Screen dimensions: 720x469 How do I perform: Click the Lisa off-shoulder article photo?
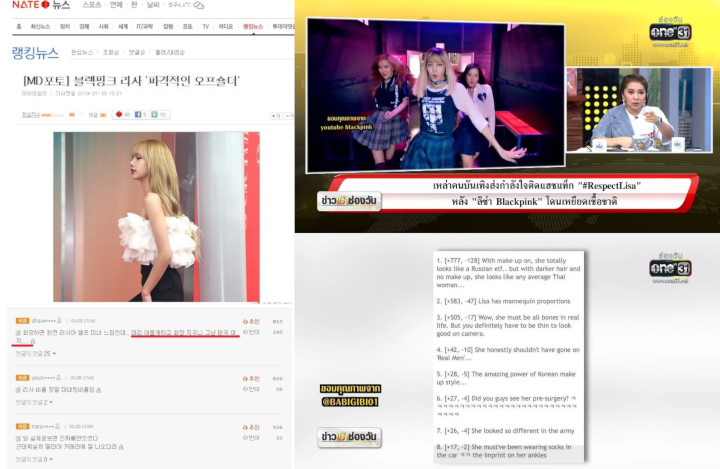(157, 217)
